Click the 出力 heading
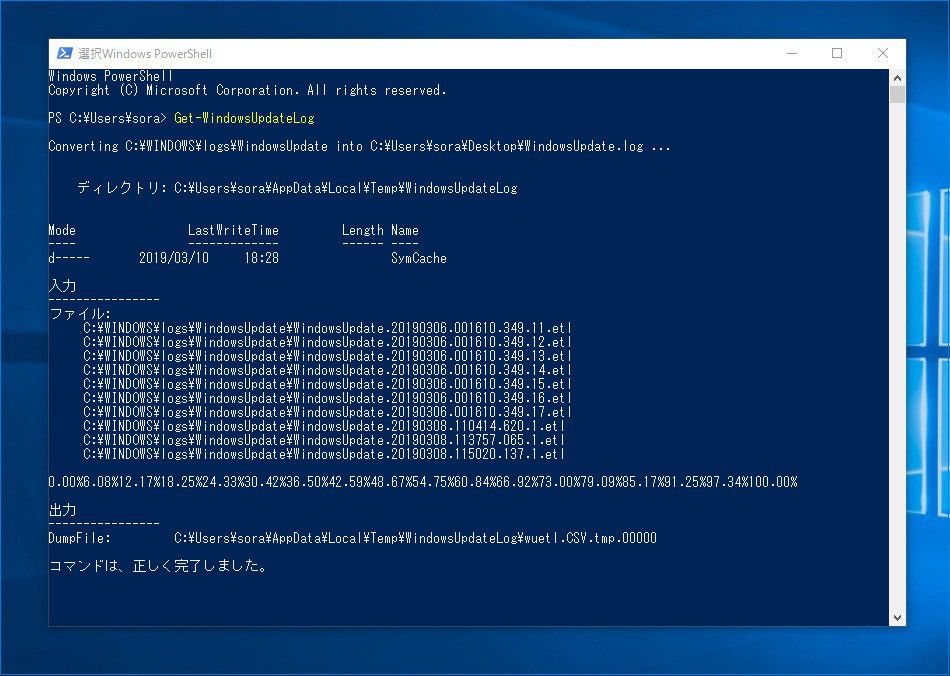 (62, 510)
